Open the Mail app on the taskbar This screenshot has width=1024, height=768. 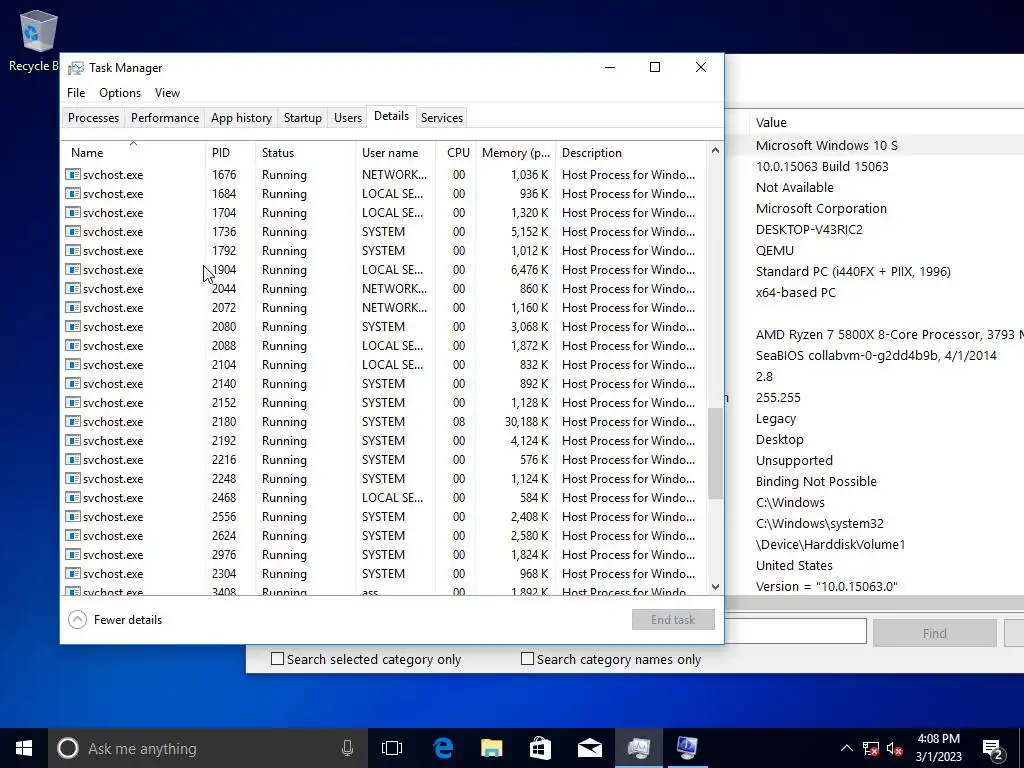589,748
